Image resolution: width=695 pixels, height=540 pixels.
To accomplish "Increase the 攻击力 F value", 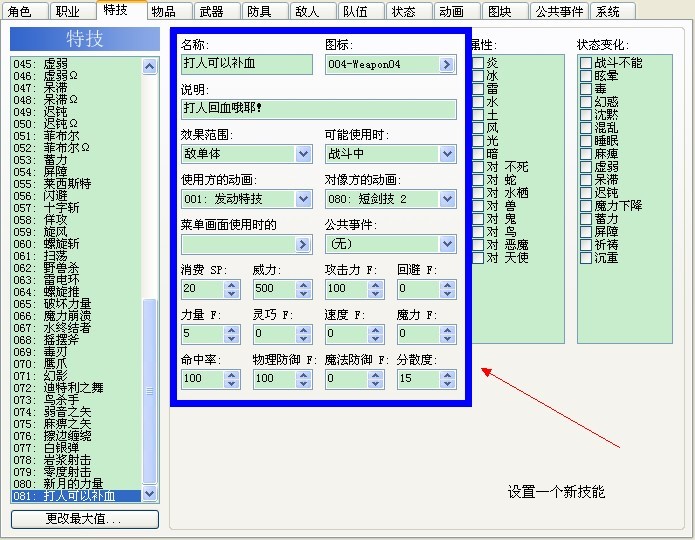I will (x=375, y=285).
